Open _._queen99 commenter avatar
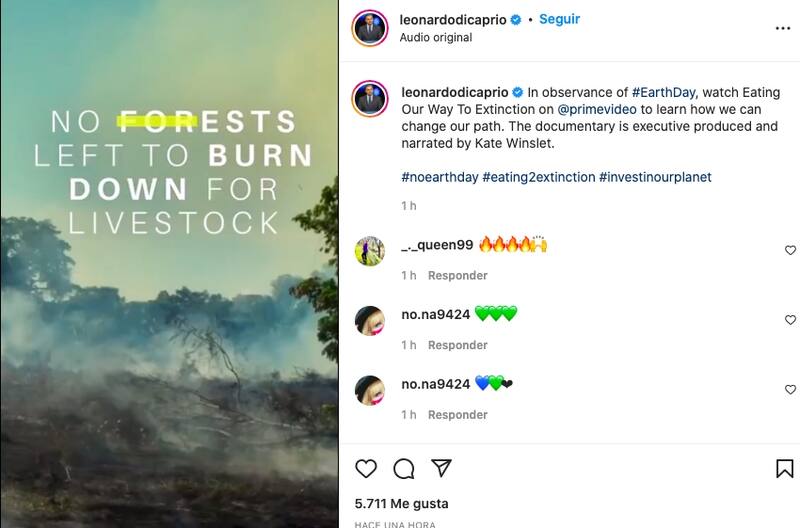 coord(370,251)
